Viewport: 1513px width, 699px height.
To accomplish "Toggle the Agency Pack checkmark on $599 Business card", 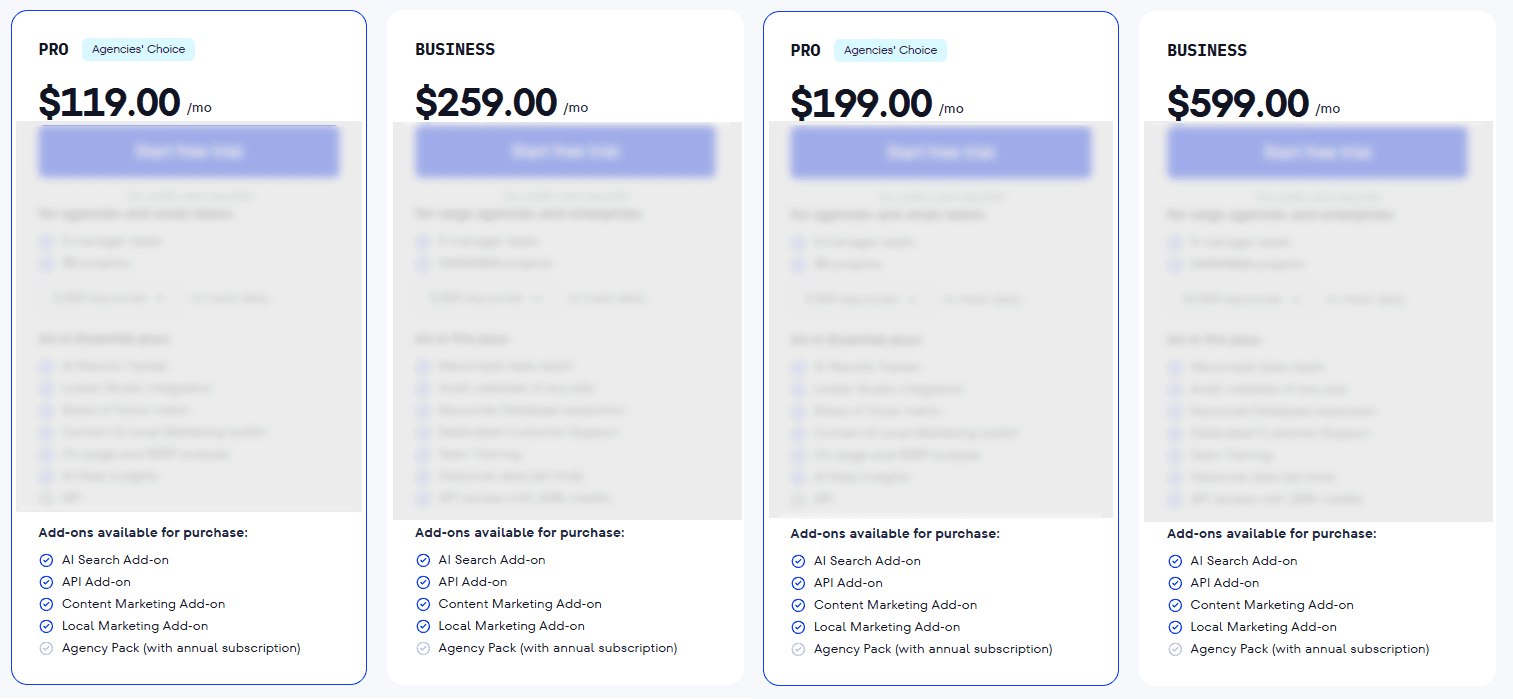I will coord(1174,648).
